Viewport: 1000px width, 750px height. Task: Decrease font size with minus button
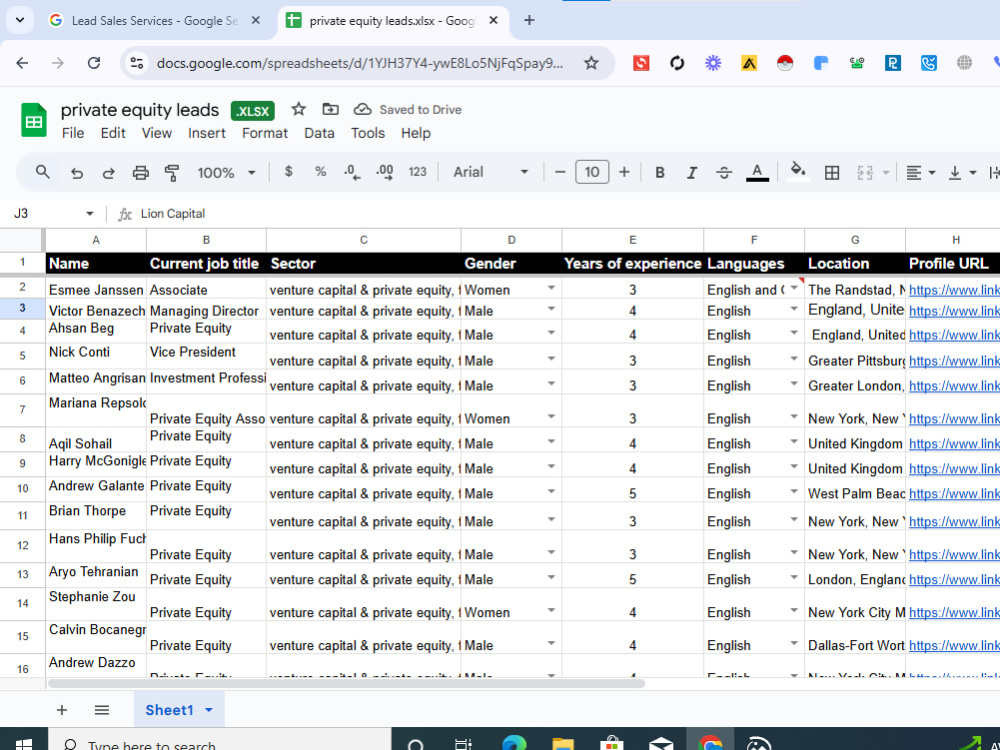coord(560,172)
